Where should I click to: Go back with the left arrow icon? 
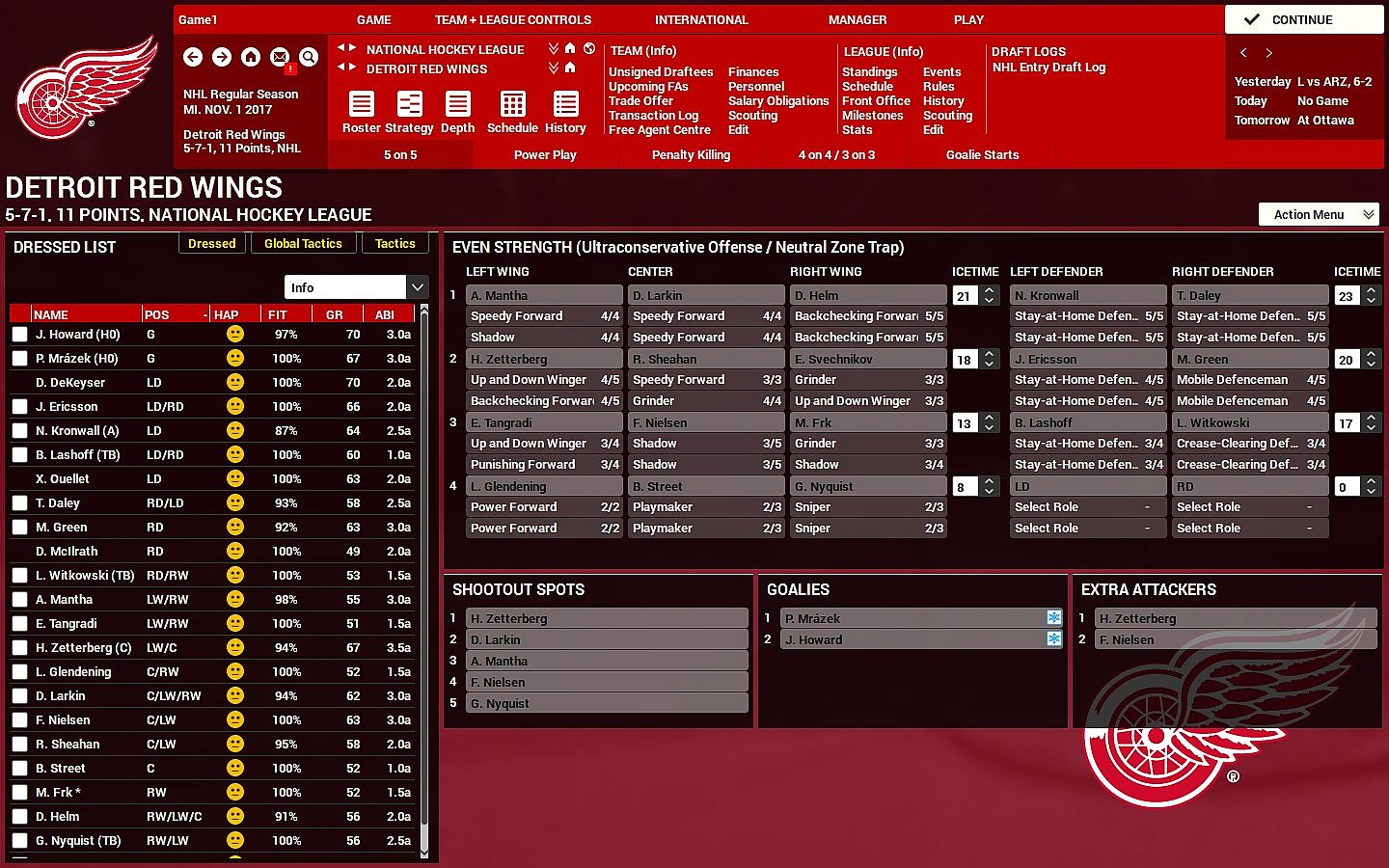click(x=193, y=57)
